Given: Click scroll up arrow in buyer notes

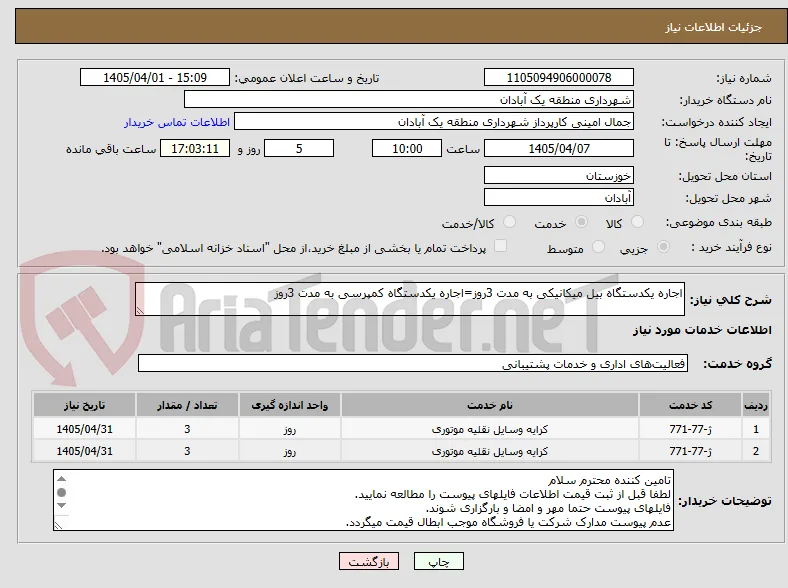Looking at the screenshot, I should (61, 478).
